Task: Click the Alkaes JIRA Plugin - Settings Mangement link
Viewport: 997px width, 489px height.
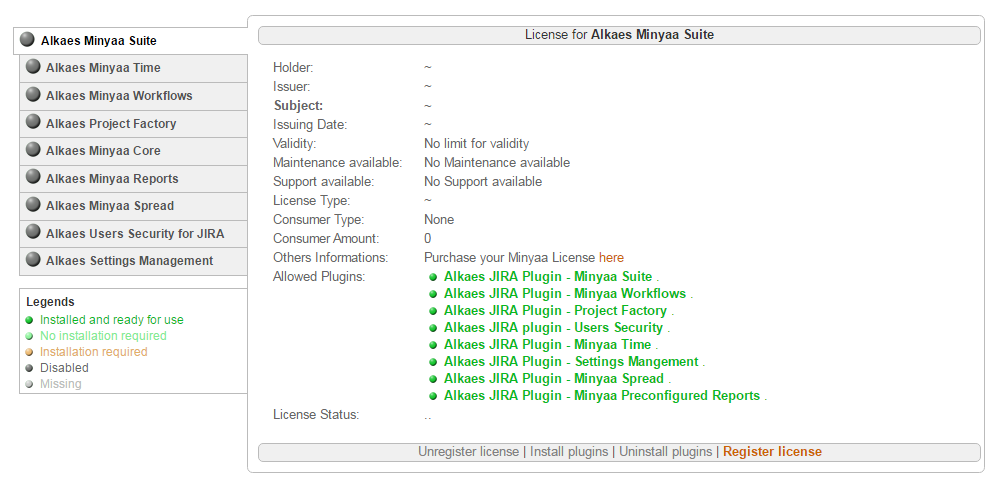Action: (571, 362)
